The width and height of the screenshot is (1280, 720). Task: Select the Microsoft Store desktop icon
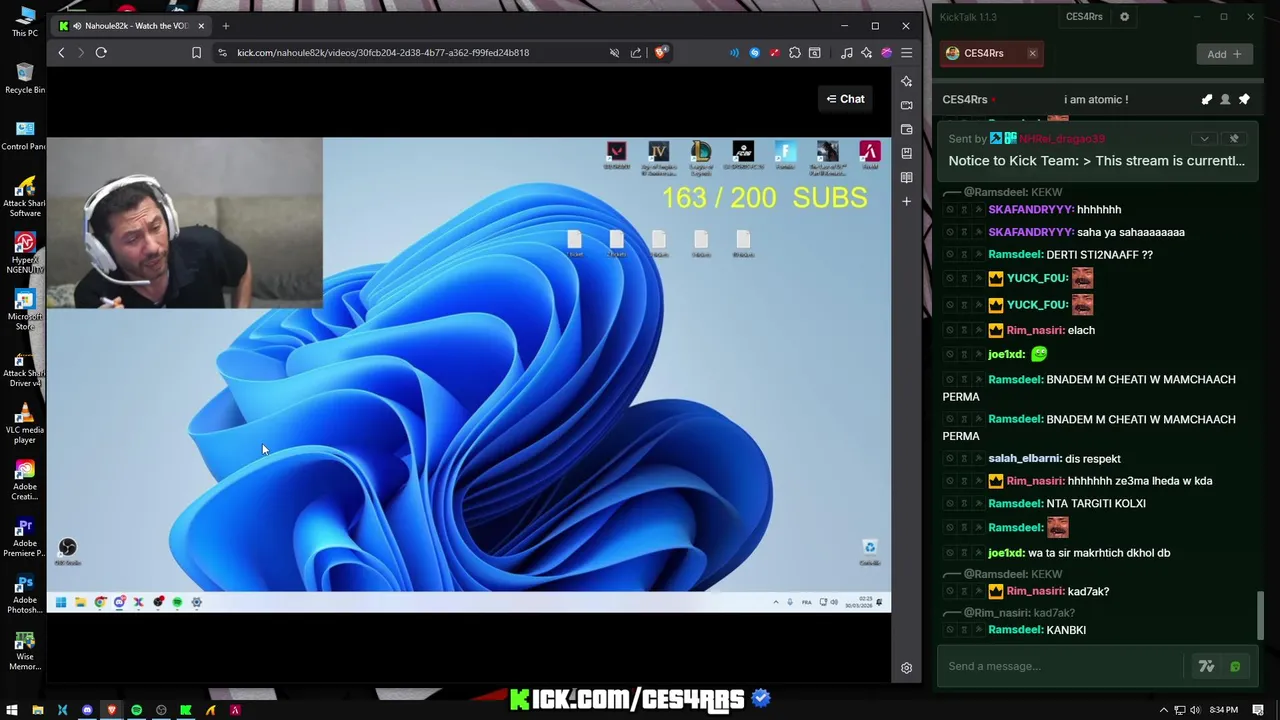[x=25, y=310]
